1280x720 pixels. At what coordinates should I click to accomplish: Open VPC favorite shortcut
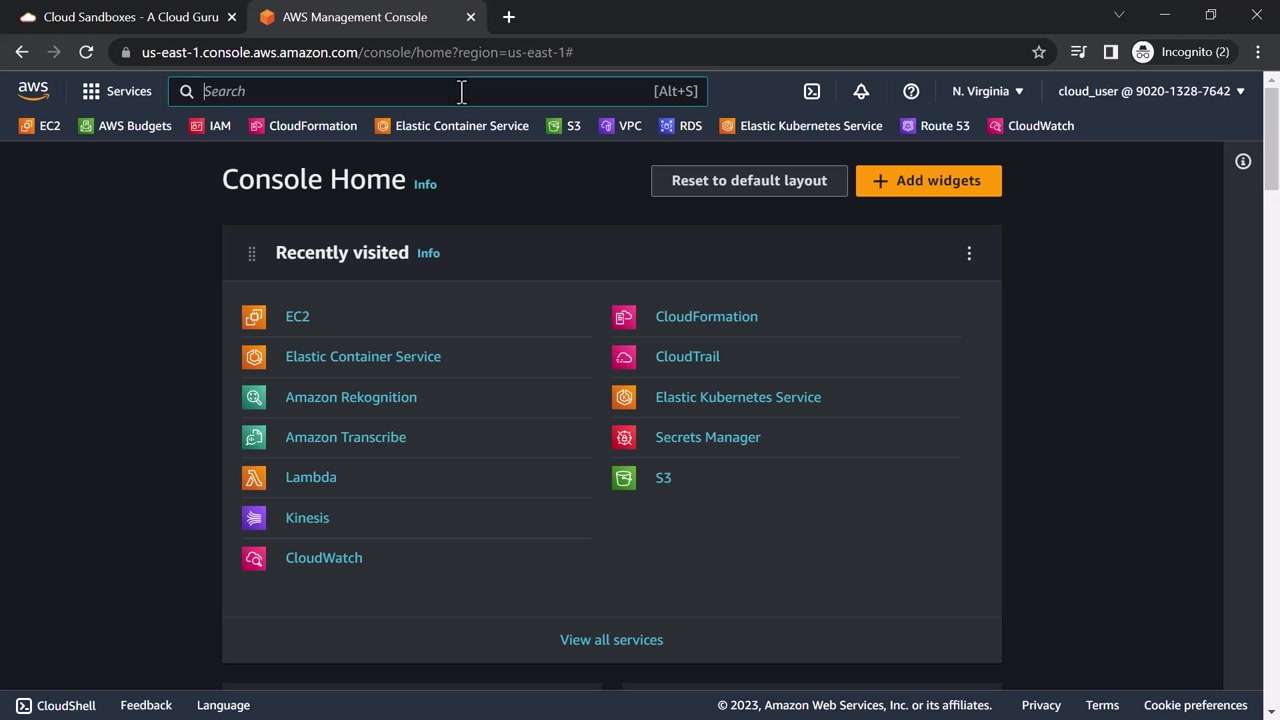(x=620, y=126)
